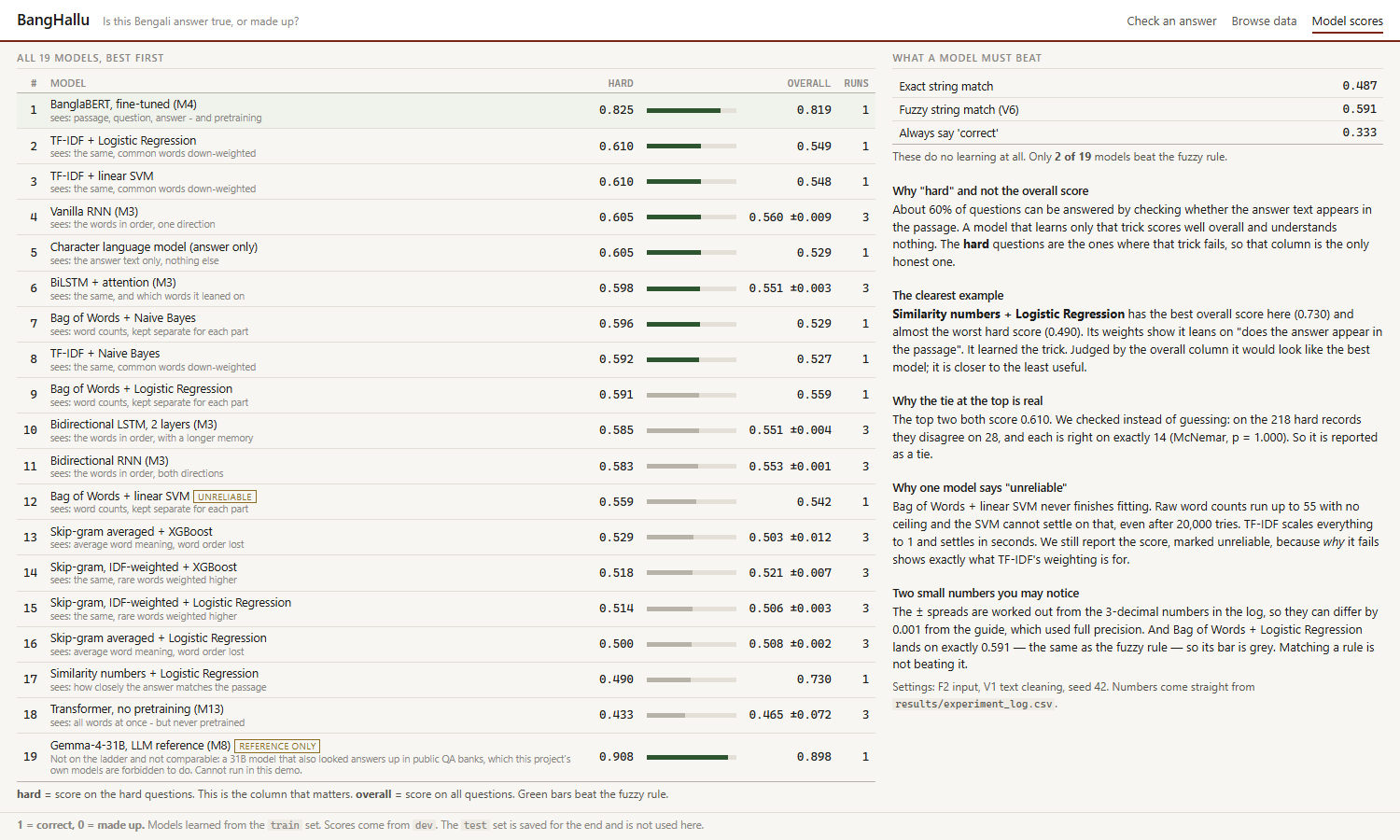Click the WHAT A MODEL MUST BEAT heading
The width and height of the screenshot is (1400, 840).
click(967, 58)
